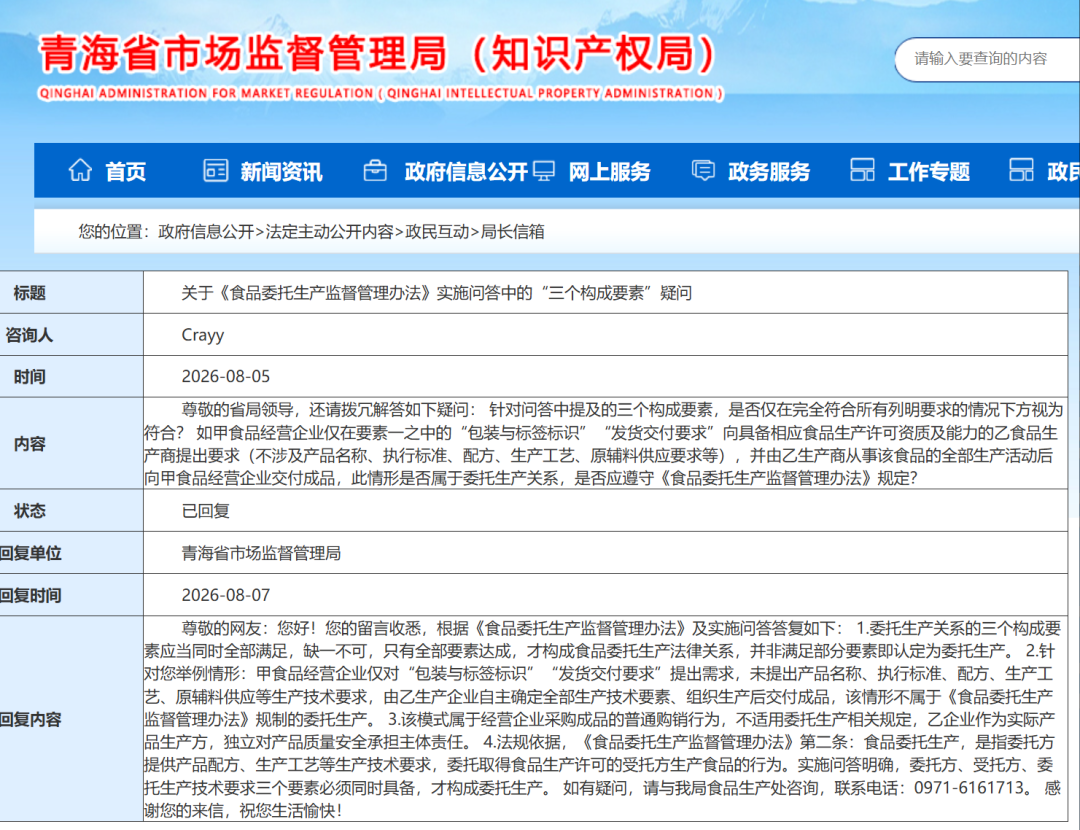This screenshot has width=1080, height=830.
Task: Click the 时间 row label
Action: [x=30, y=377]
